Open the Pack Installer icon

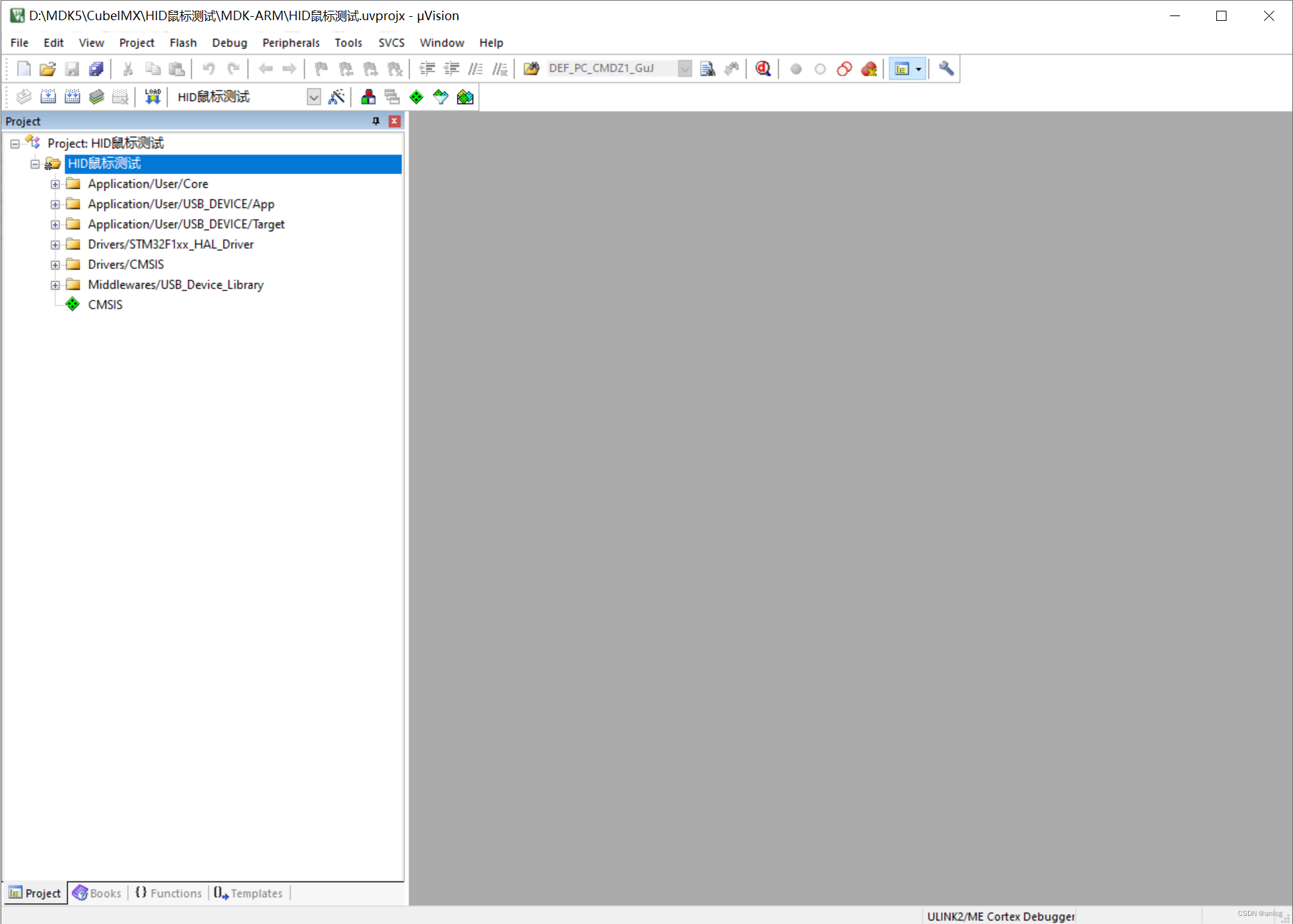[465, 97]
